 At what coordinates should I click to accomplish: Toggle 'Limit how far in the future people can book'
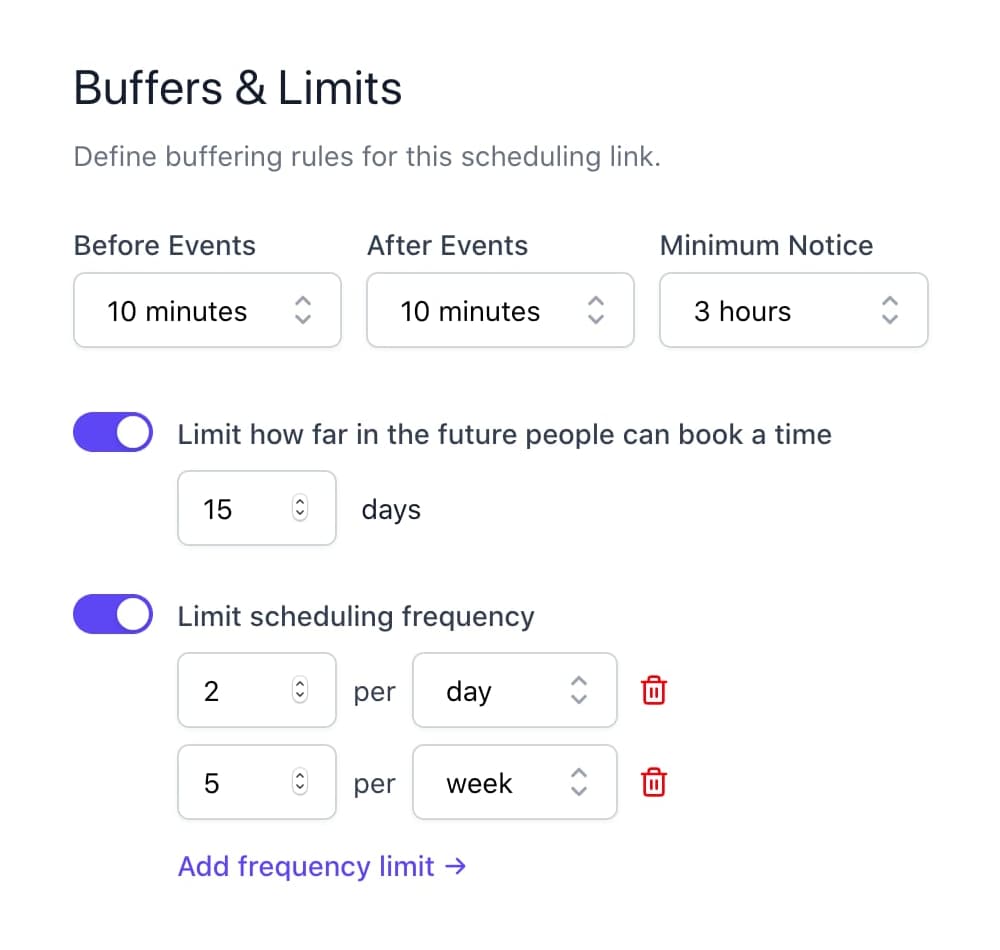[x=112, y=432]
